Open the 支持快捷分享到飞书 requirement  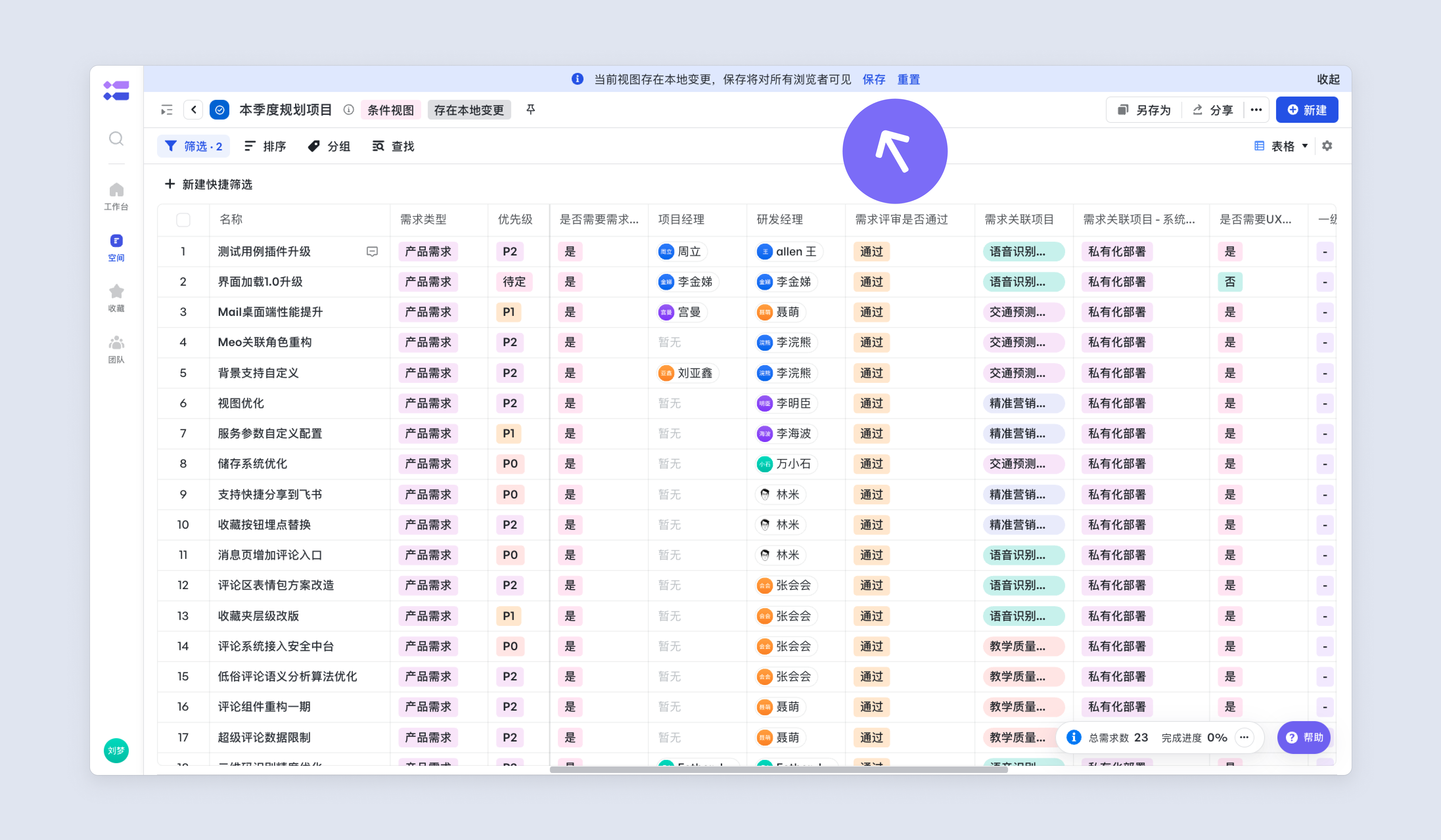point(270,494)
